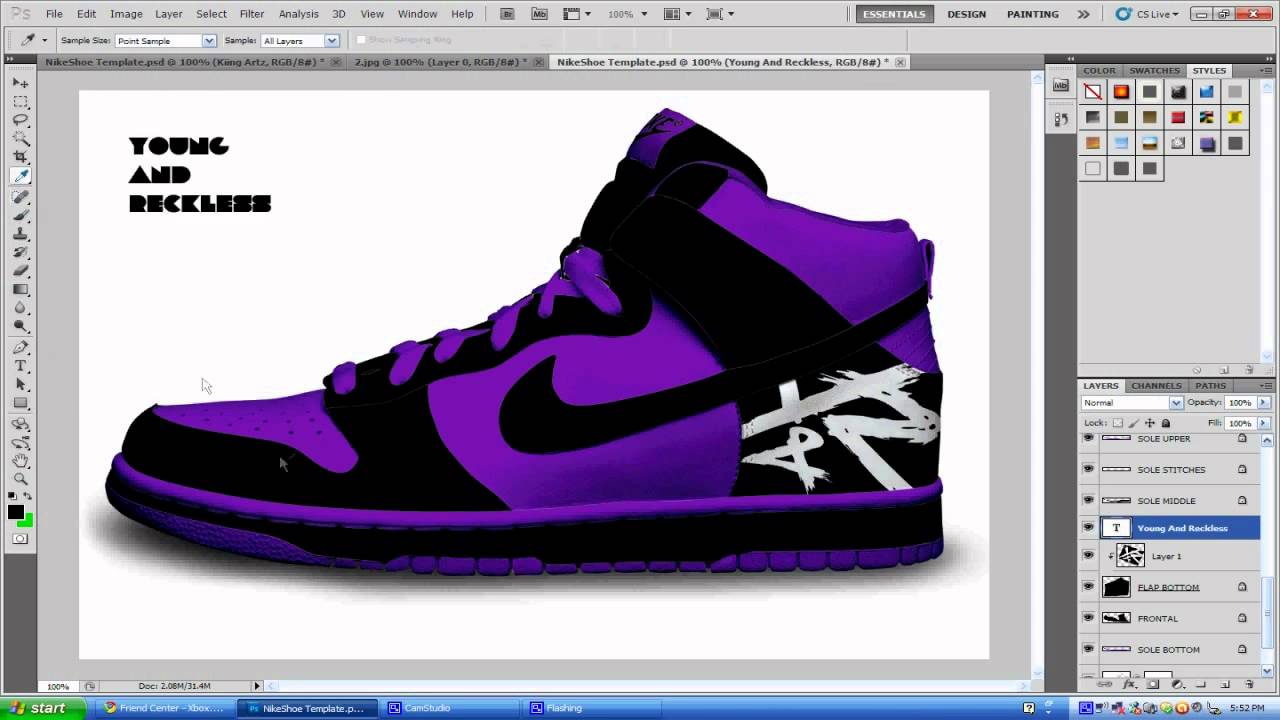
Task: Add a layer mask
Action: [x=1152, y=685]
